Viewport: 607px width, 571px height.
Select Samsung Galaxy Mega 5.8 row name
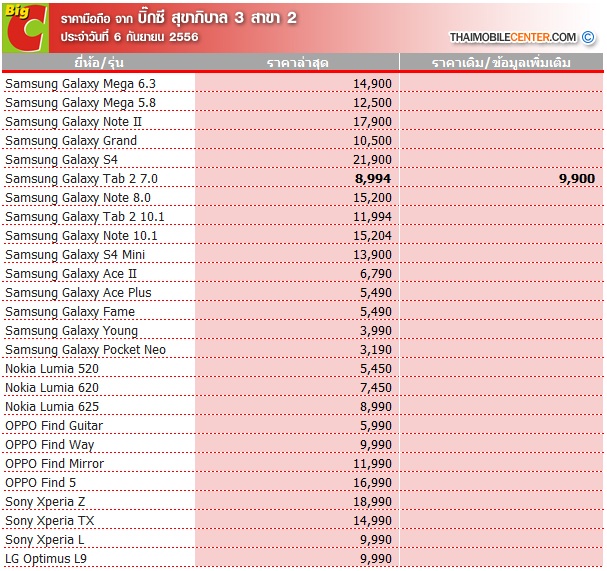coord(81,103)
